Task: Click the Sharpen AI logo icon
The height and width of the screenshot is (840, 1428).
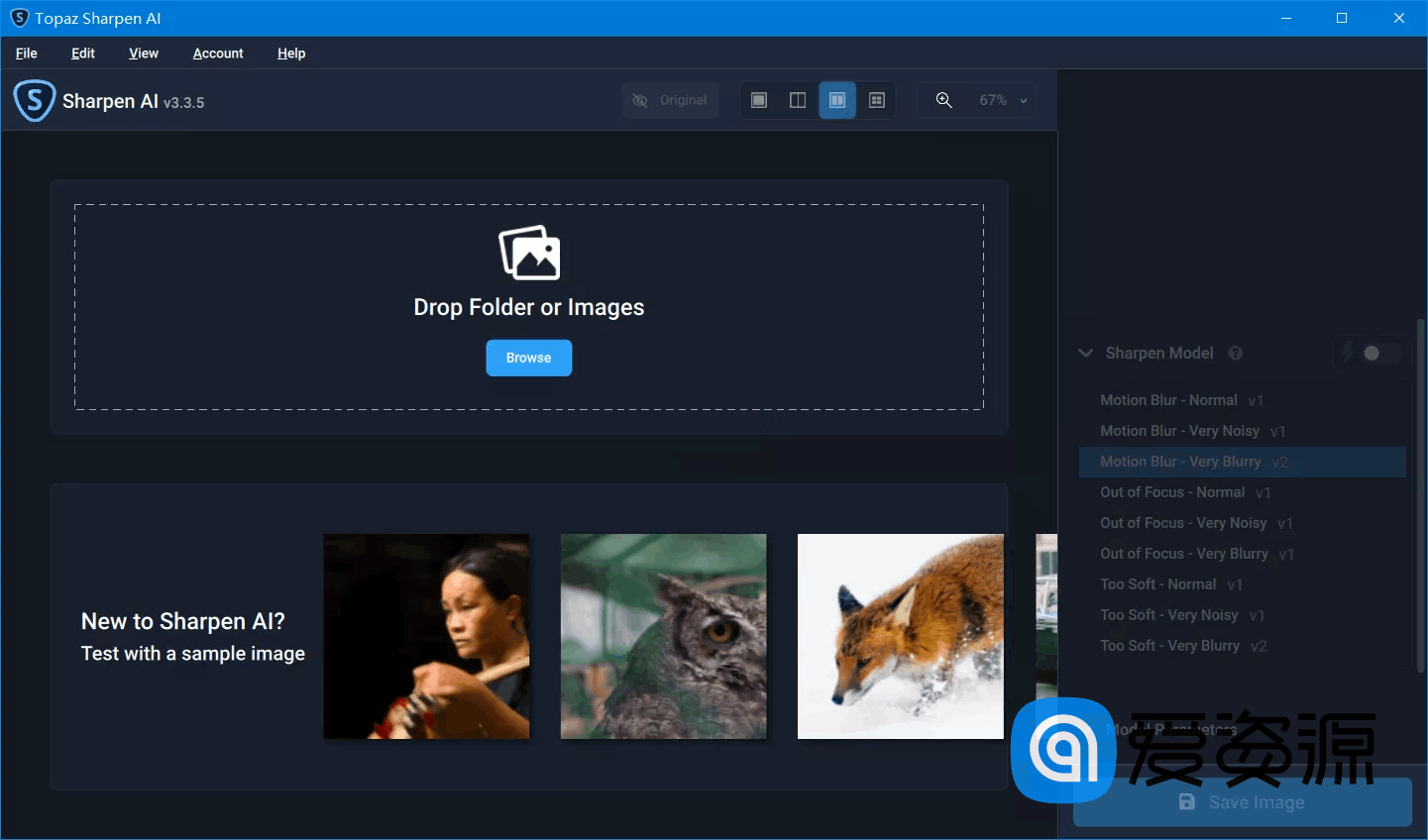Action: (x=34, y=100)
